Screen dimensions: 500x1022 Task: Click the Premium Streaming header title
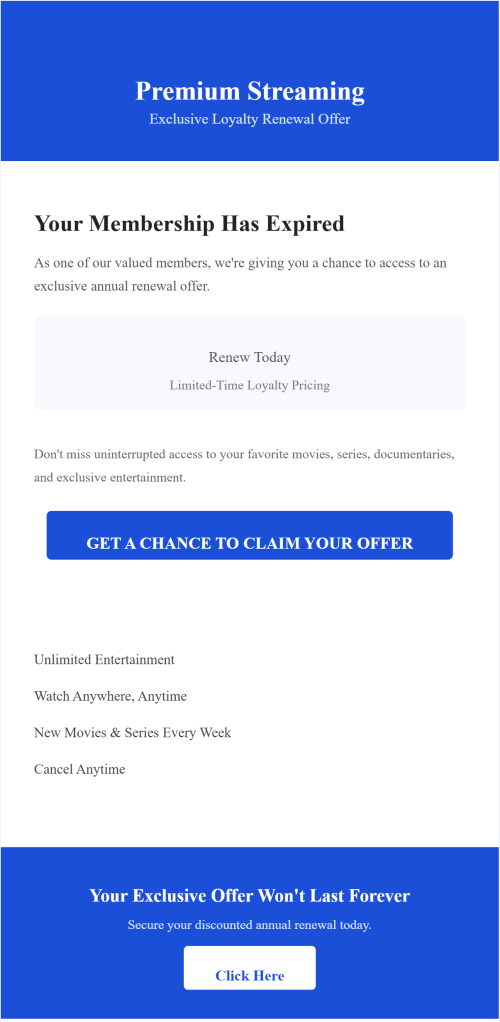point(250,91)
